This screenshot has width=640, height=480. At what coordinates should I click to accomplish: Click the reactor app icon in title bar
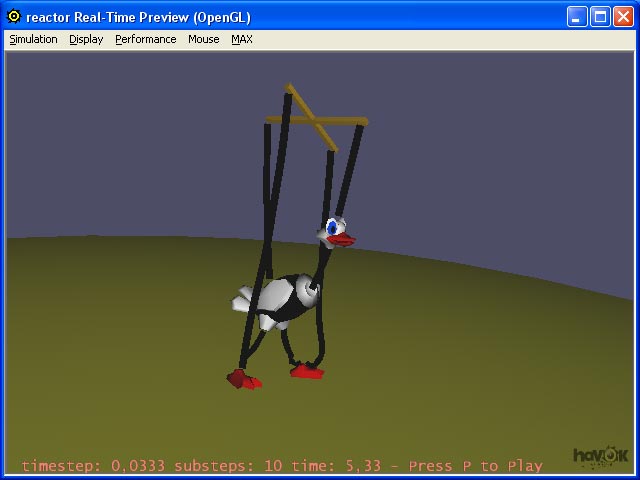coord(14,16)
